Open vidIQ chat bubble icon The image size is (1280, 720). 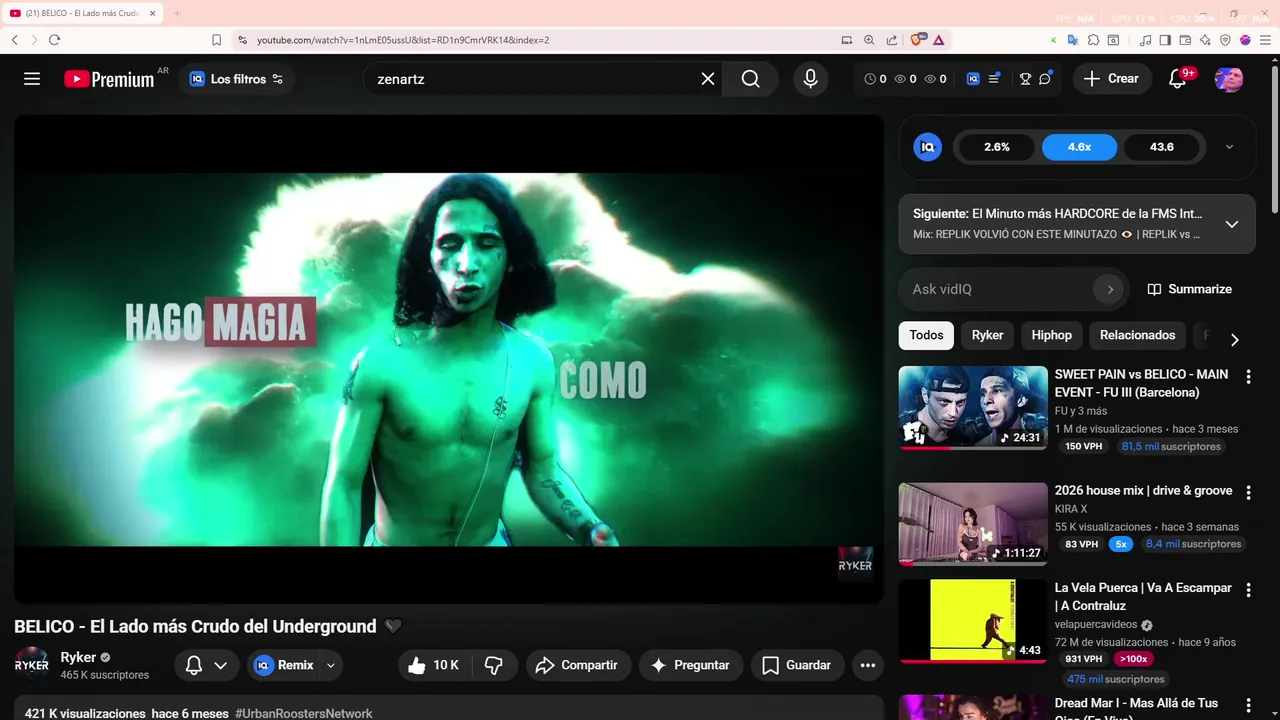(x=1045, y=79)
